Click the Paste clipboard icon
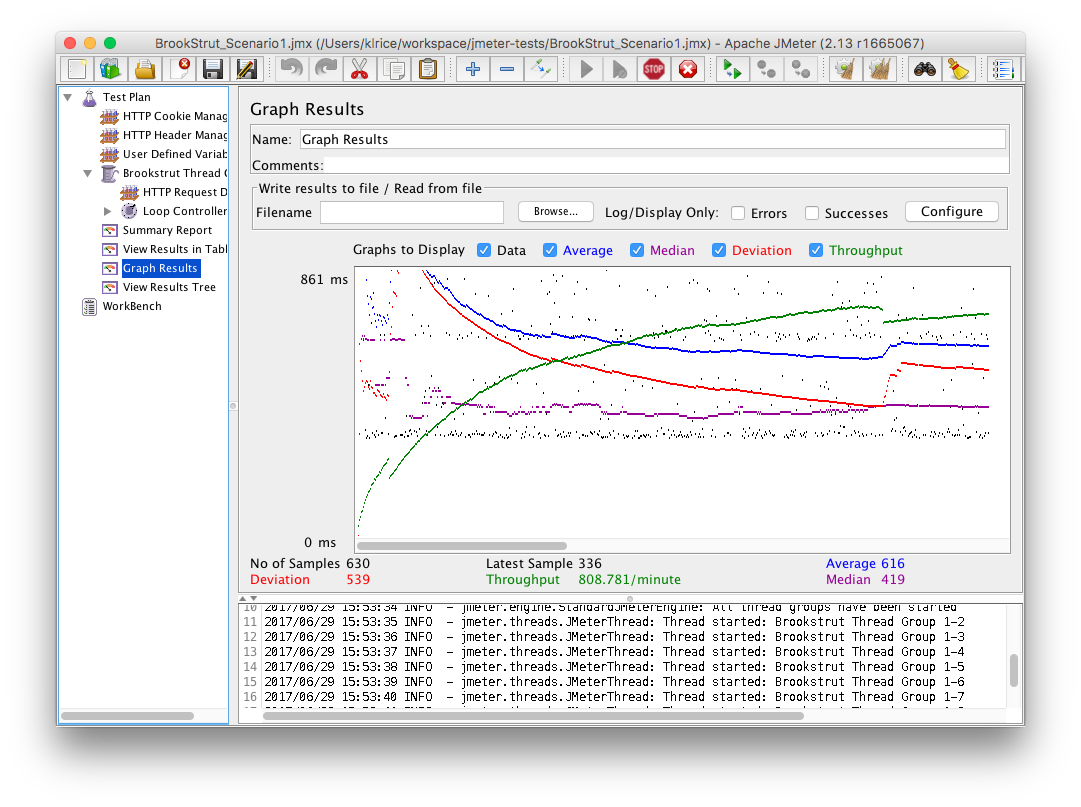The height and width of the screenshot is (807, 1081). pyautogui.click(x=428, y=69)
